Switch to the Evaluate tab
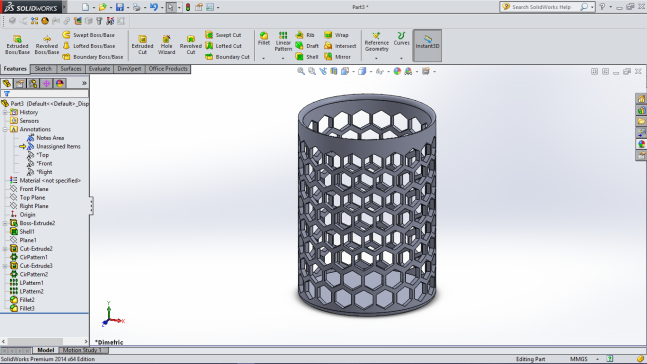 (99, 69)
